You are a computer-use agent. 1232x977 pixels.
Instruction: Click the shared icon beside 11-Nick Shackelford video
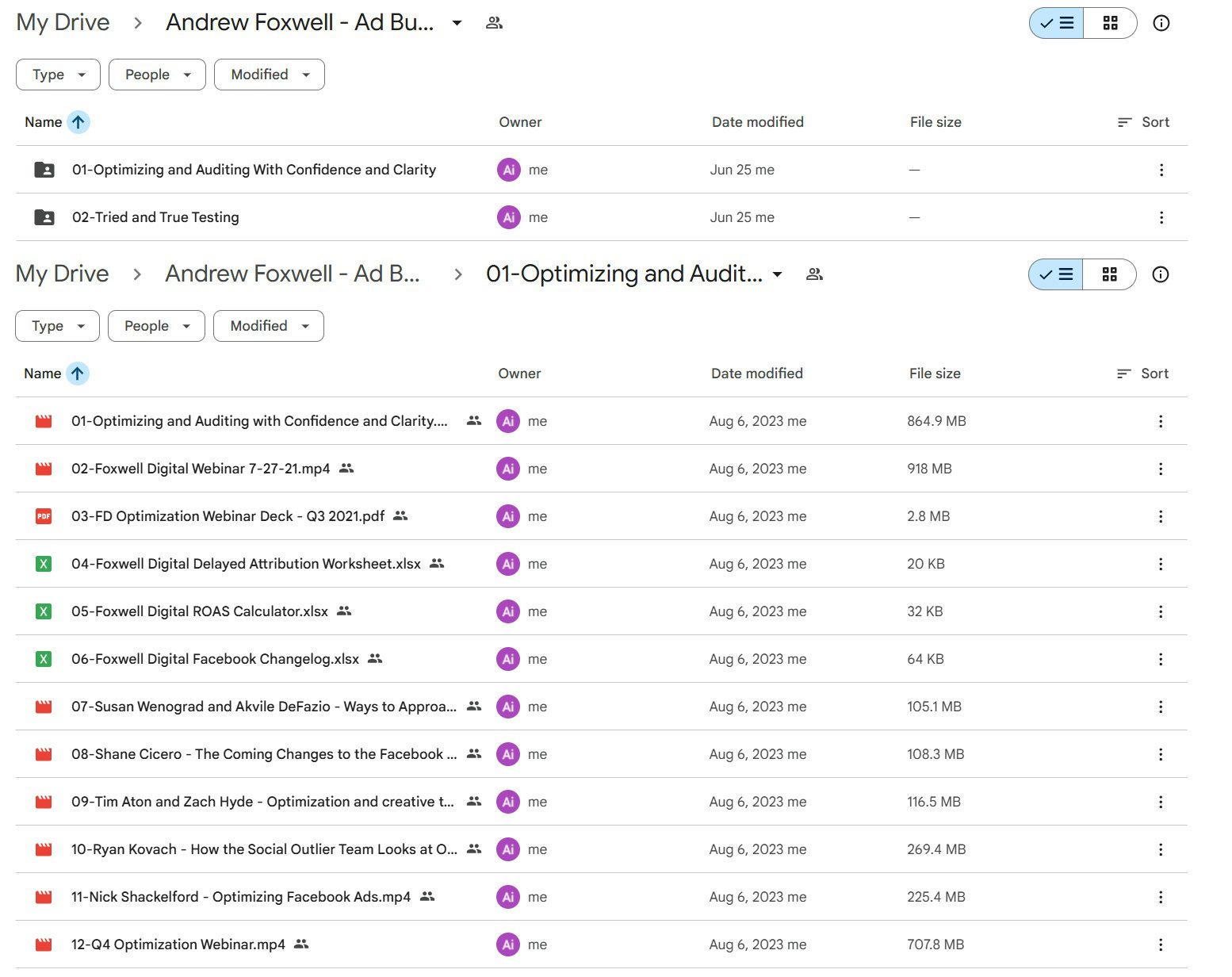point(427,897)
